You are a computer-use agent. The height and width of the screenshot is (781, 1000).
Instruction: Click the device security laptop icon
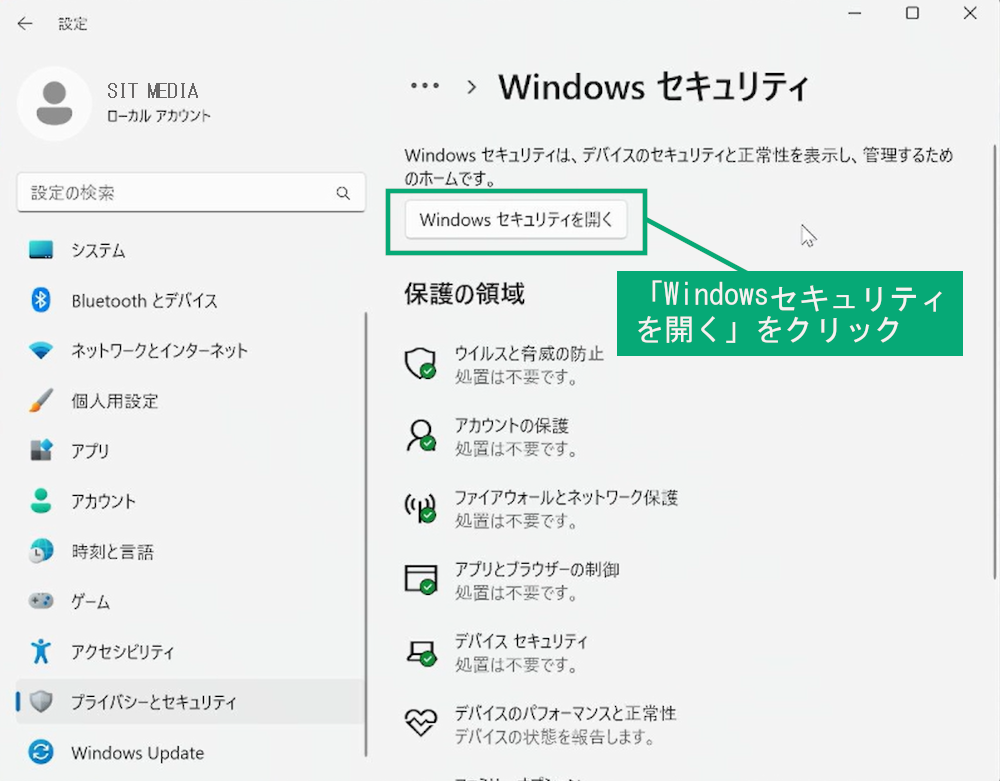click(420, 652)
